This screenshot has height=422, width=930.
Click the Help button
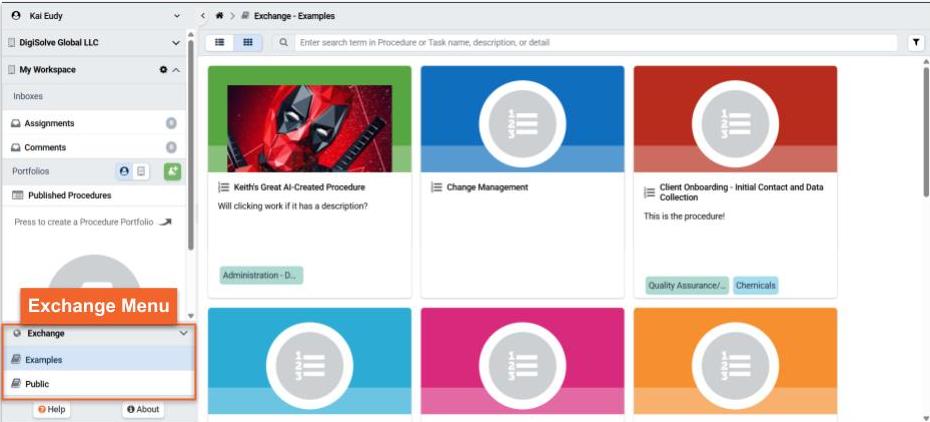coord(52,409)
